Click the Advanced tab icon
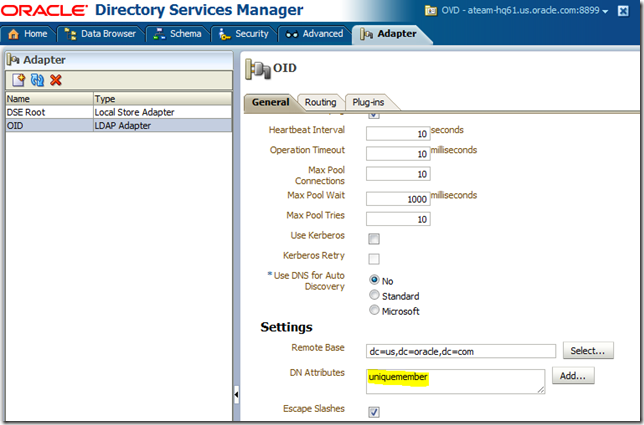The image size is (644, 425). pos(292,34)
